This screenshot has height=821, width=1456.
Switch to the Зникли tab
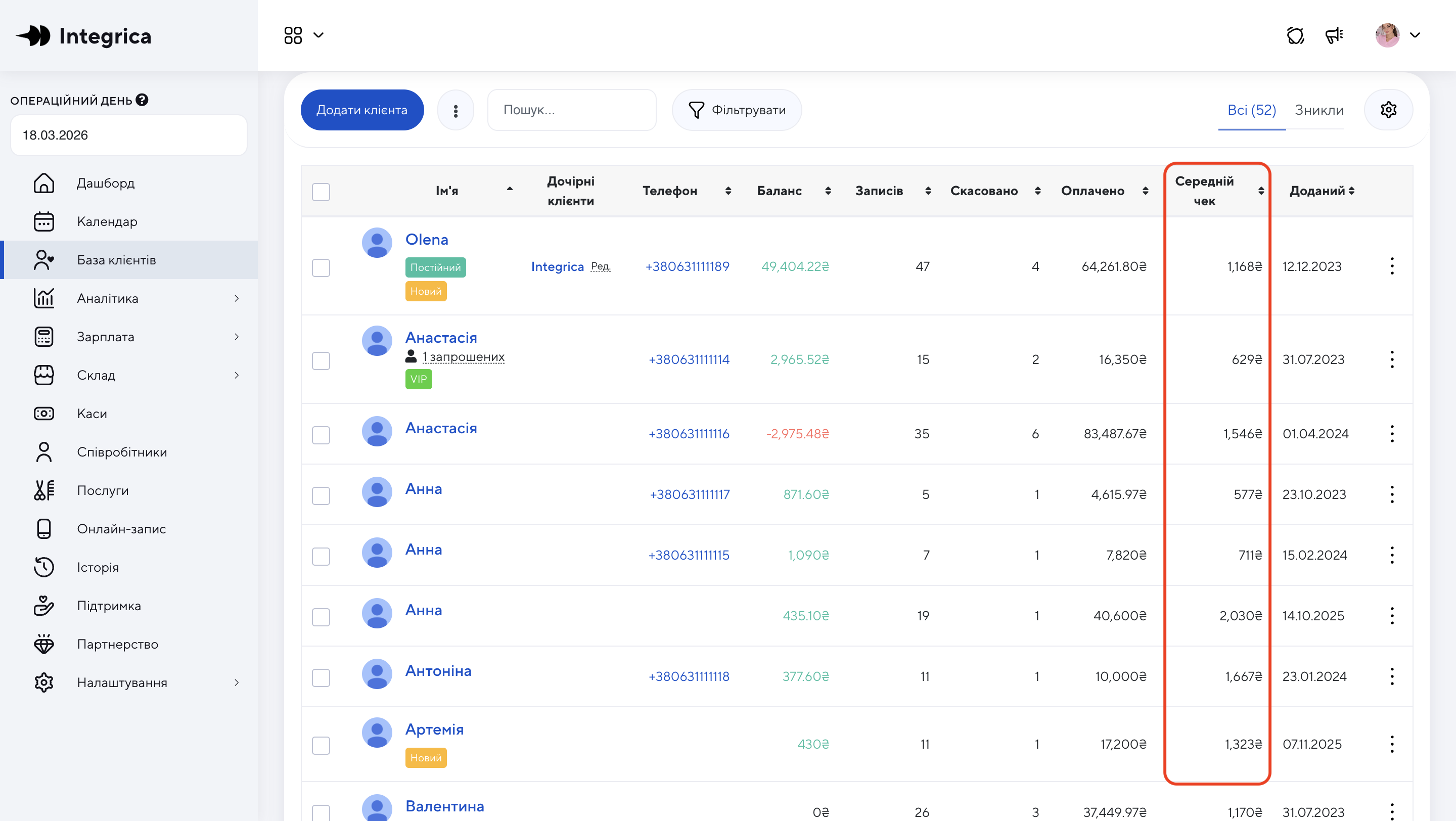(x=1318, y=110)
